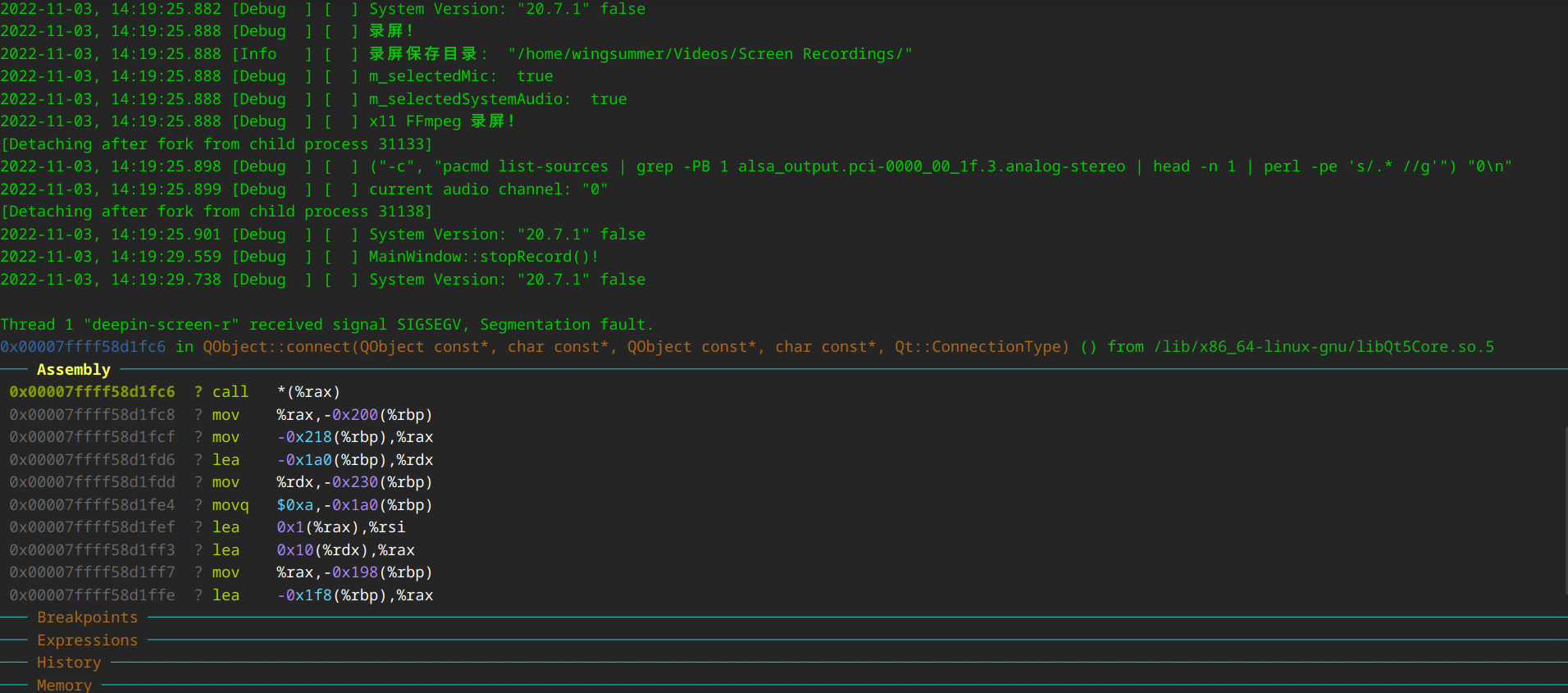Click the call instruction operand *(%rax)
1568x693 pixels.
(x=308, y=392)
